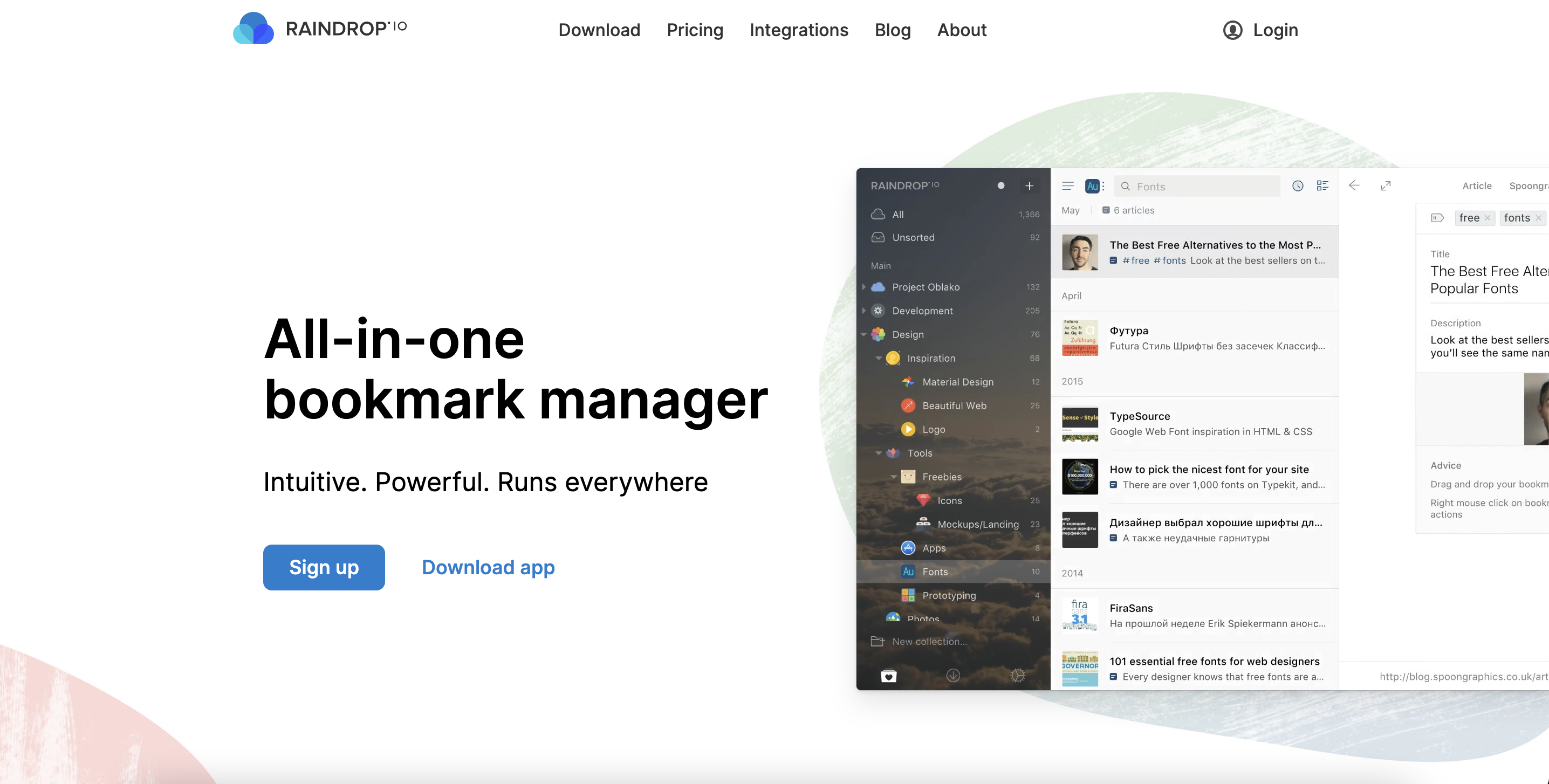Viewport: 1549px width, 784px height.
Task: Click the Logo collection play icon
Action: pyautogui.click(x=908, y=429)
